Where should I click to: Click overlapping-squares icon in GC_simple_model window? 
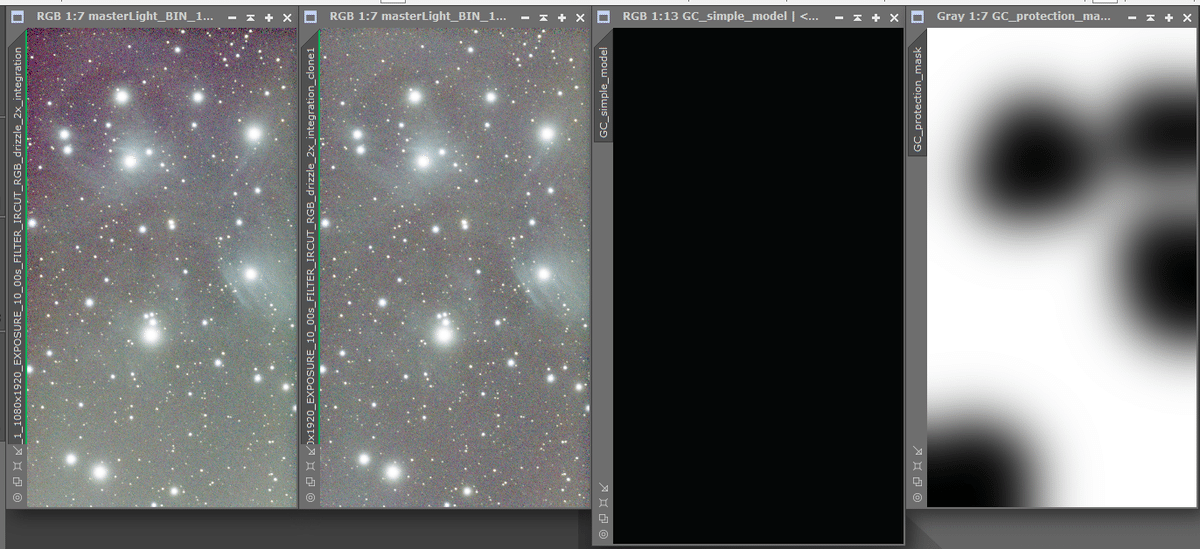tap(603, 518)
